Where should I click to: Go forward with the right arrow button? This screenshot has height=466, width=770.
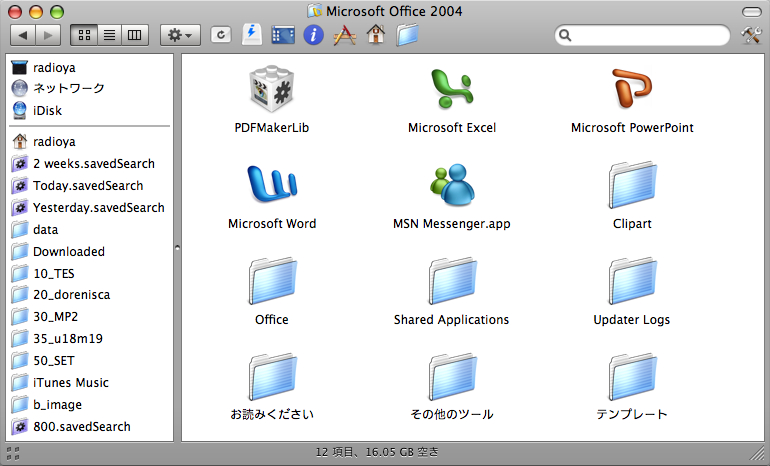48,35
